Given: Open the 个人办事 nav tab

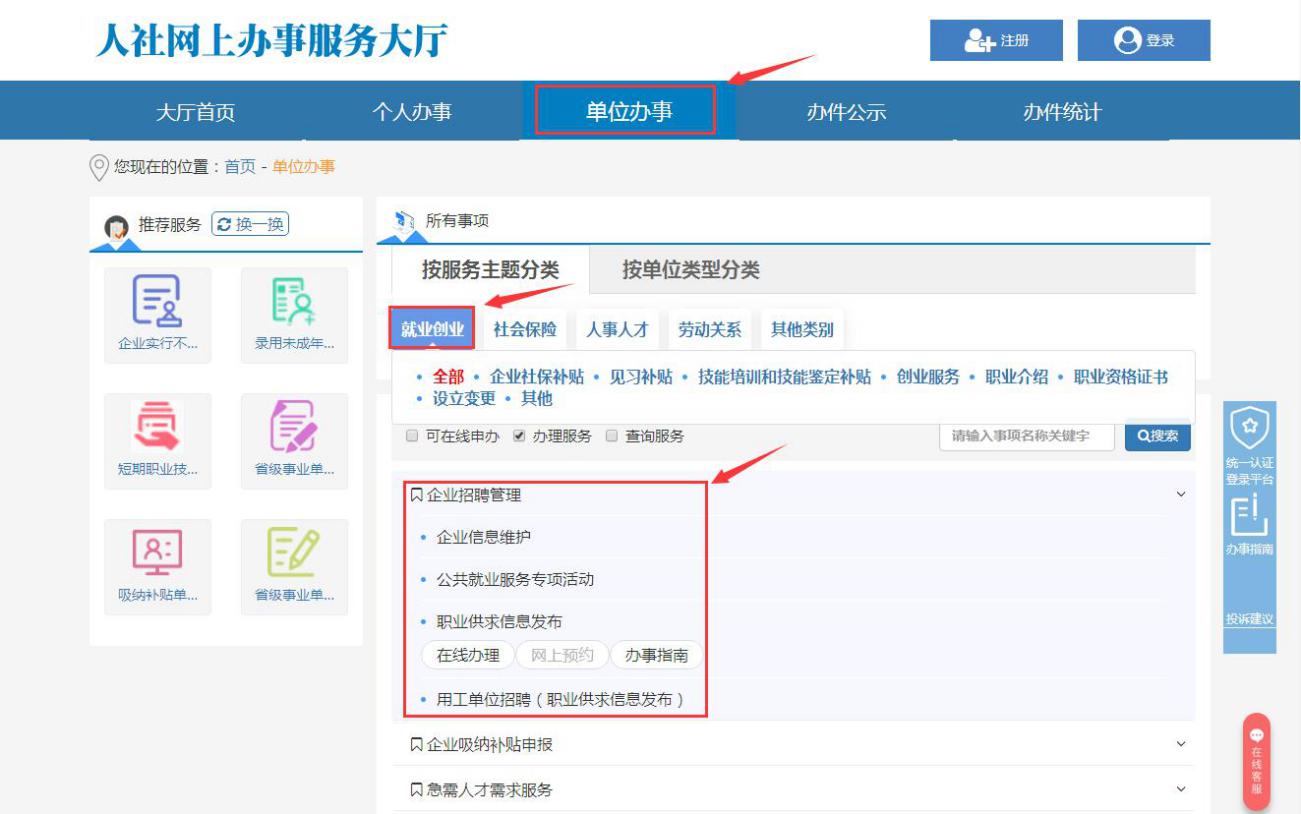Looking at the screenshot, I should [x=412, y=112].
